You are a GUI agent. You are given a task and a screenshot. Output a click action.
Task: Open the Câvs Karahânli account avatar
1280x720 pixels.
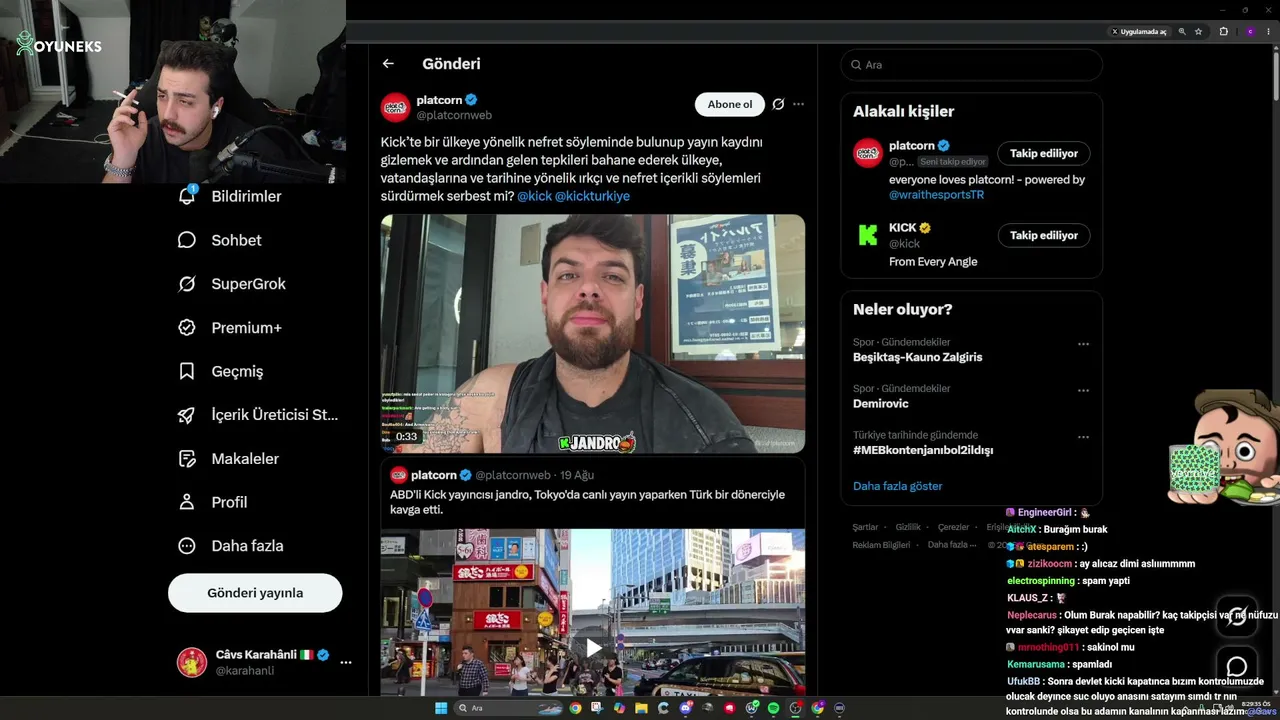pos(192,662)
